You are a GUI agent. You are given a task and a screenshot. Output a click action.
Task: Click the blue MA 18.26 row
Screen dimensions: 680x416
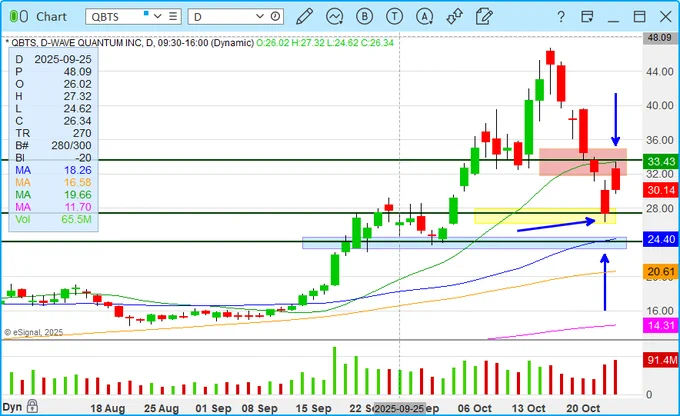[x=53, y=170]
